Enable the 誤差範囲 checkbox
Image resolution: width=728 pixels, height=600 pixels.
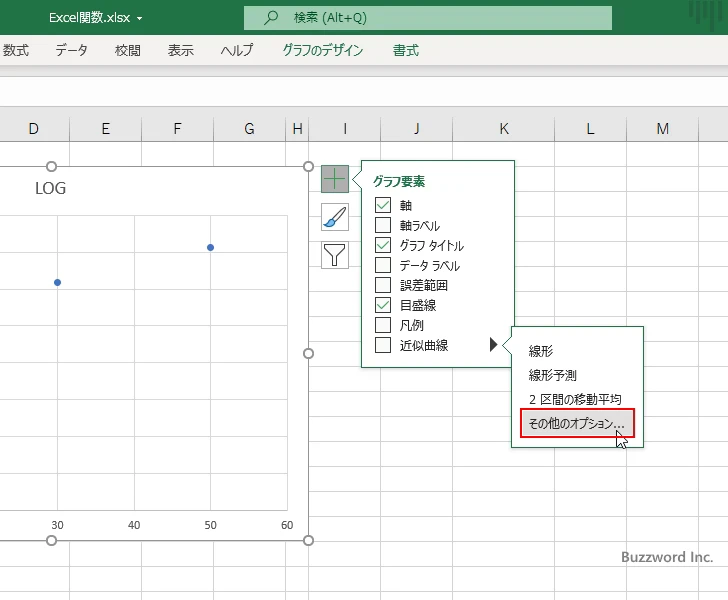(383, 285)
